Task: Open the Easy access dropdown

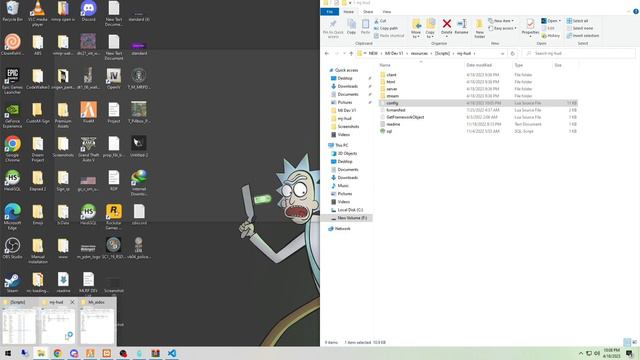Action: [502, 28]
